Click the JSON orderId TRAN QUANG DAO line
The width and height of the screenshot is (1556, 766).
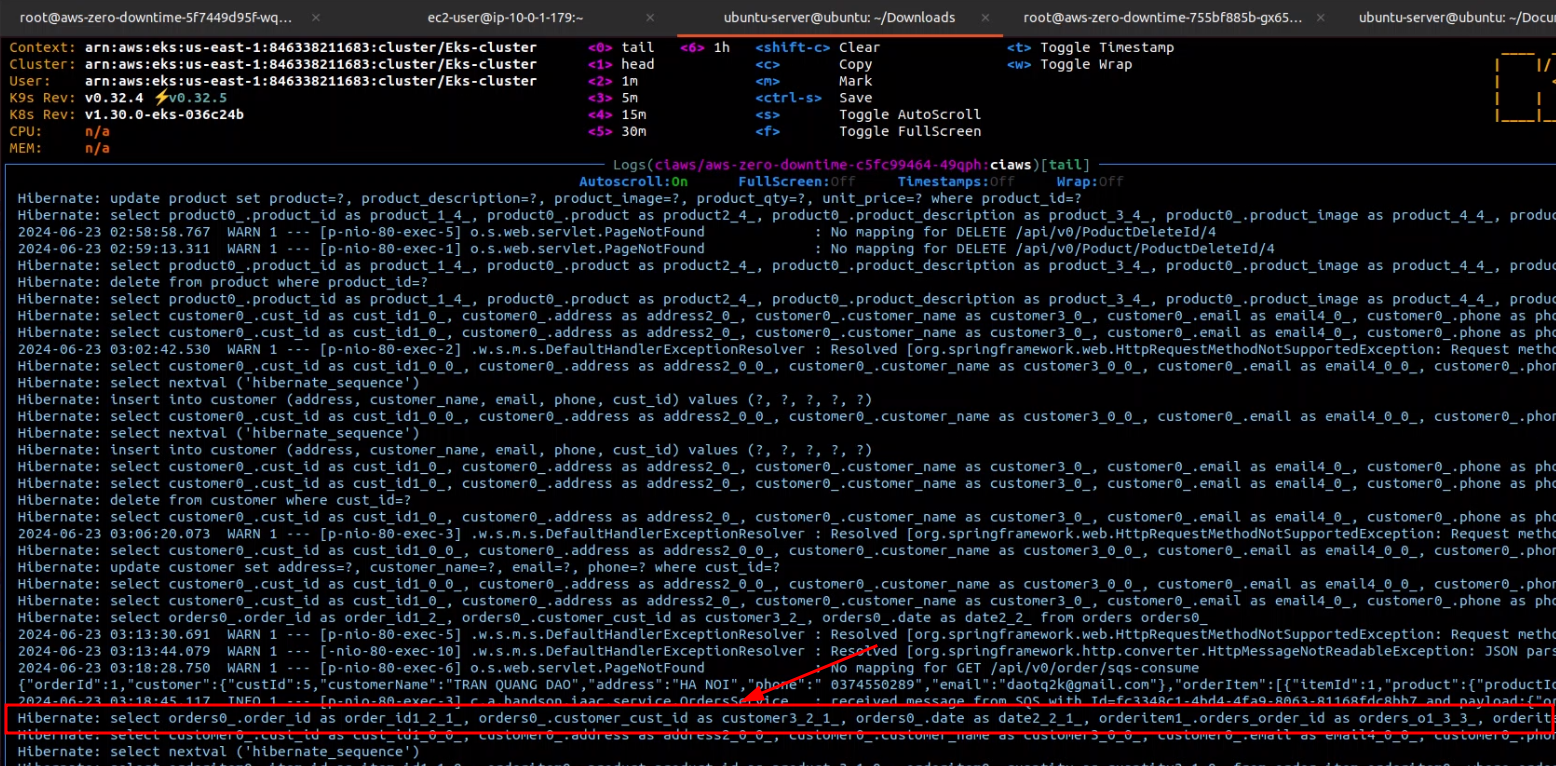[x=786, y=685]
